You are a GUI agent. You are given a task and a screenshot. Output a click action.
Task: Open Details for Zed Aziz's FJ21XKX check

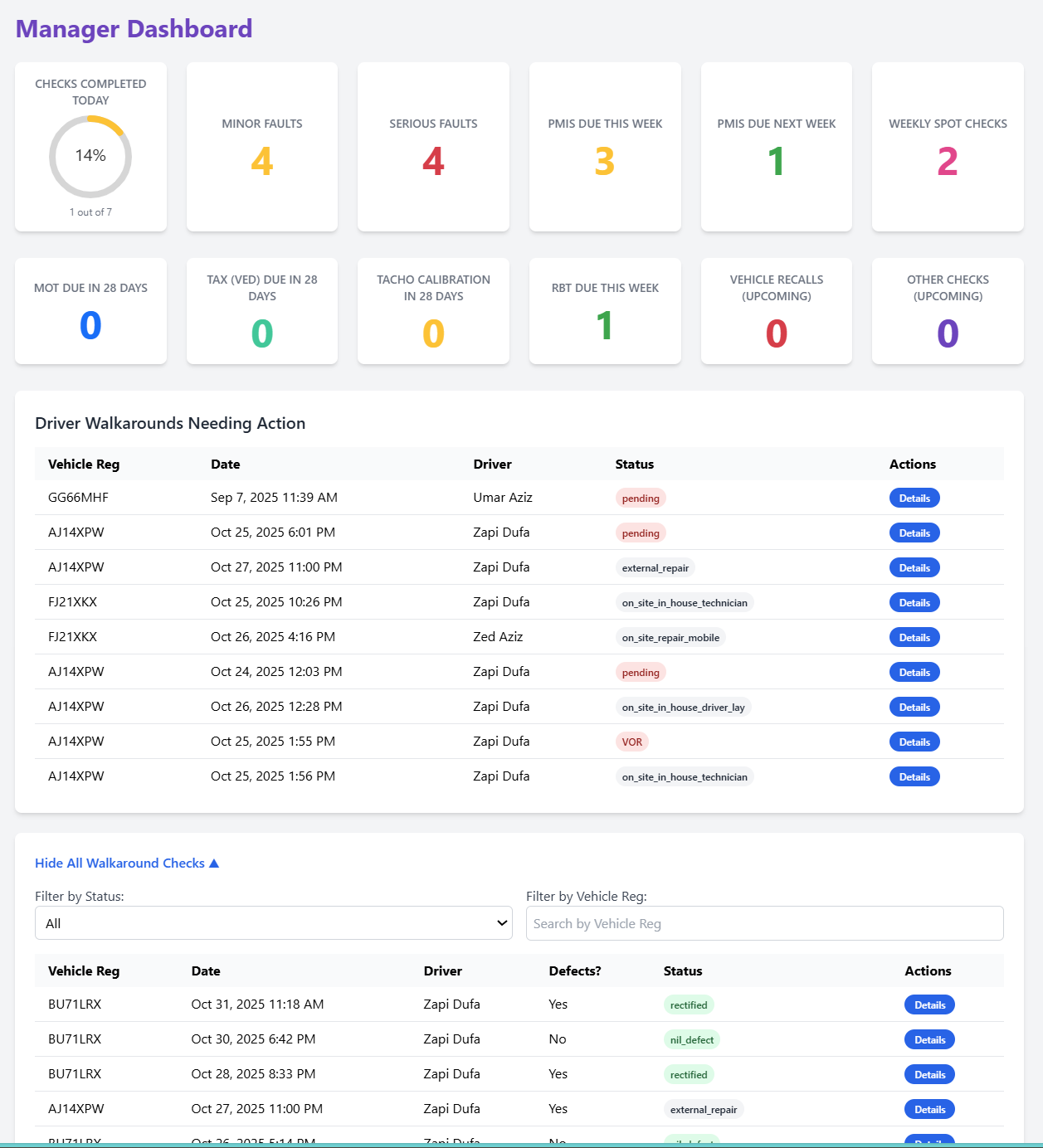pyautogui.click(x=914, y=636)
